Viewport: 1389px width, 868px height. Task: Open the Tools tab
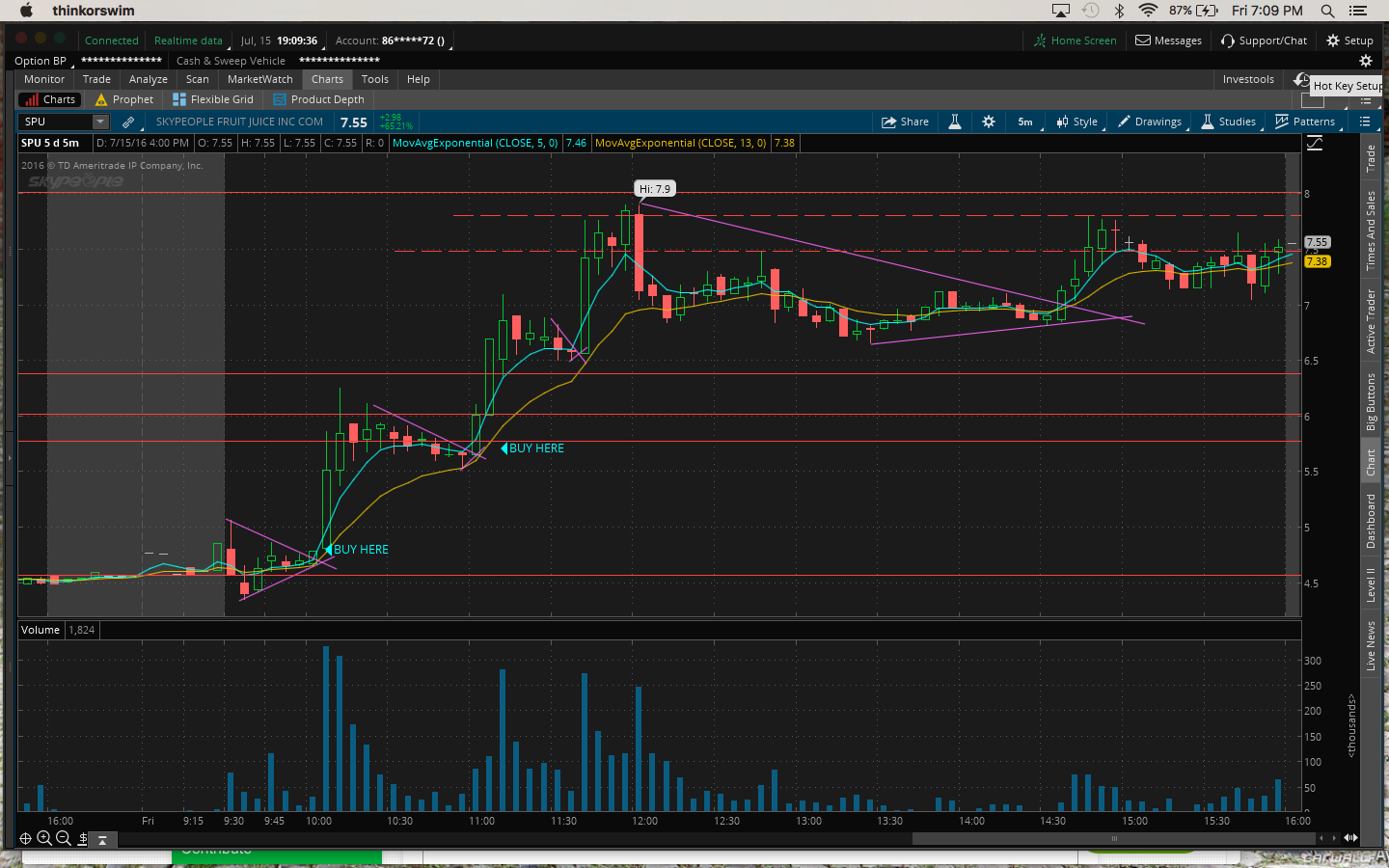(375, 79)
